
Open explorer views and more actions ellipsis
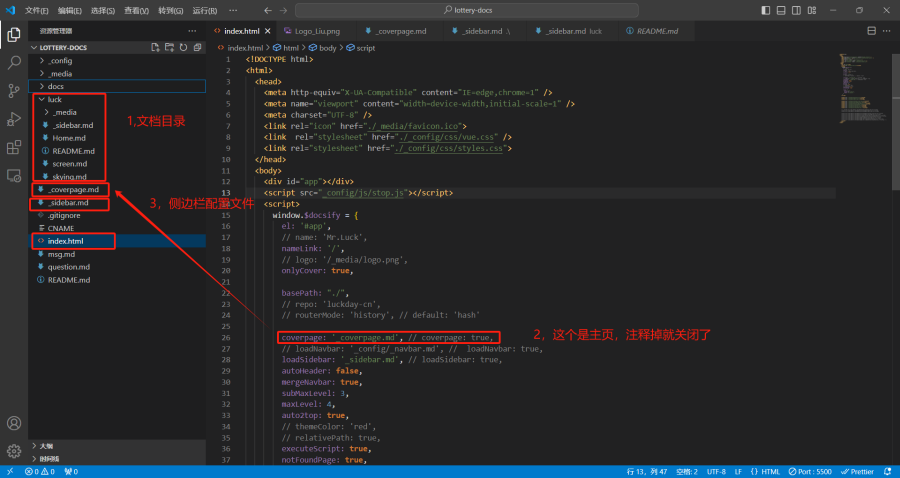(x=192, y=31)
